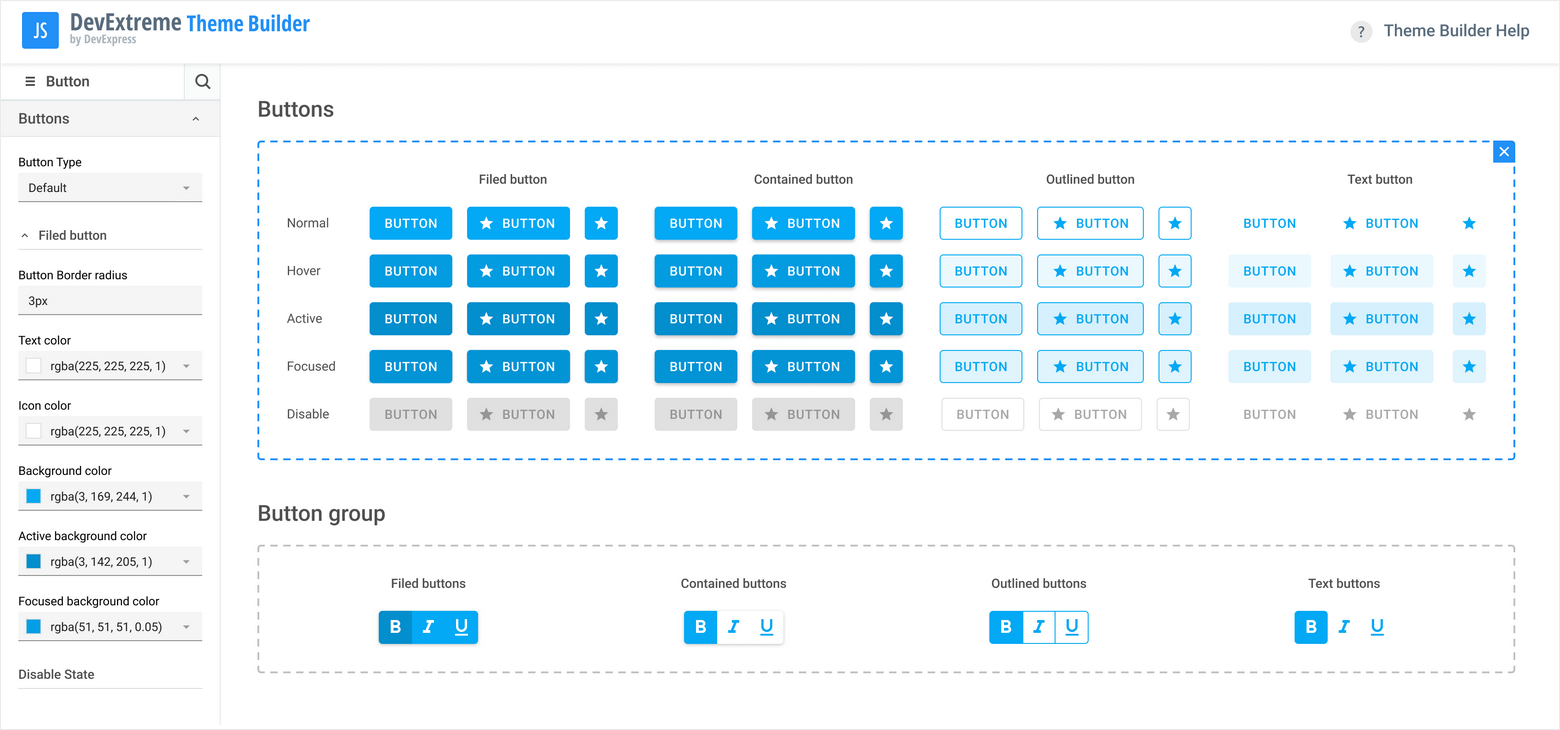
Task: Click the Normal text star-only button
Action: tap(1469, 224)
